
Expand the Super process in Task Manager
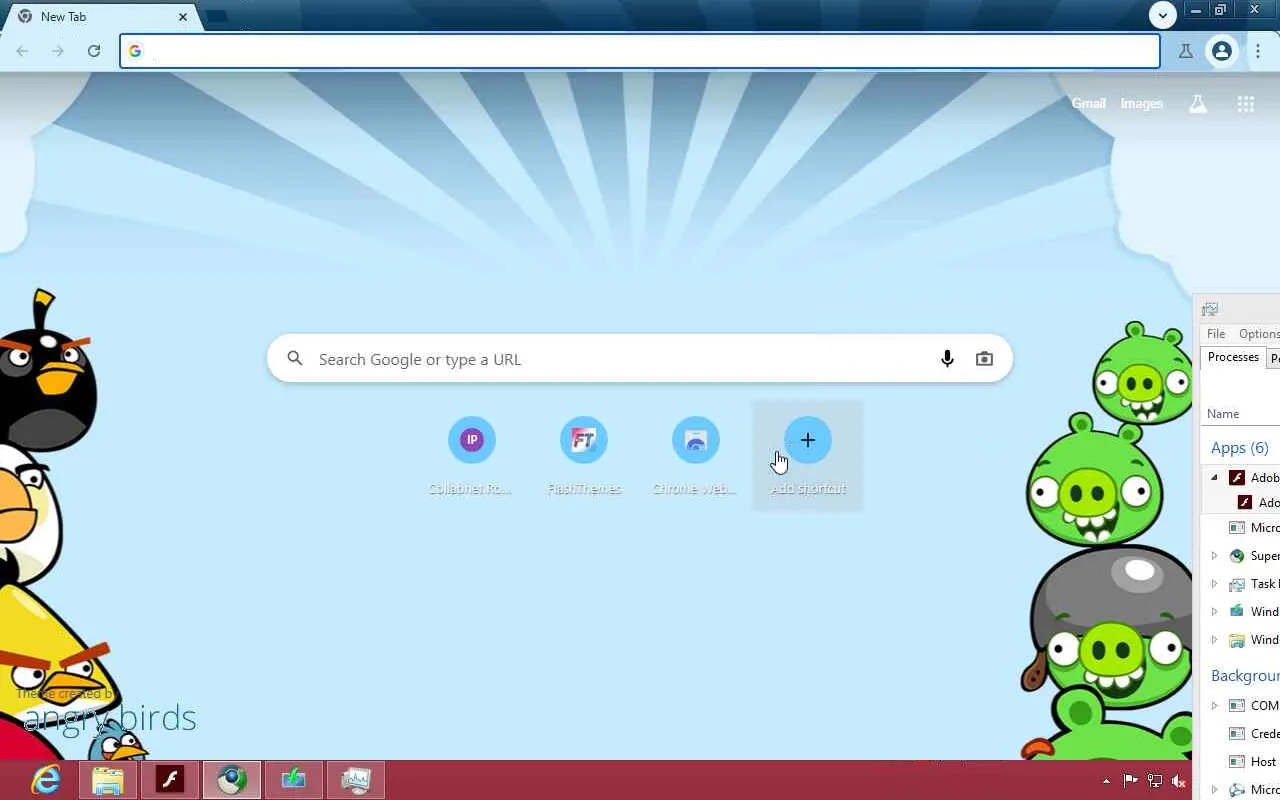coord(1214,556)
